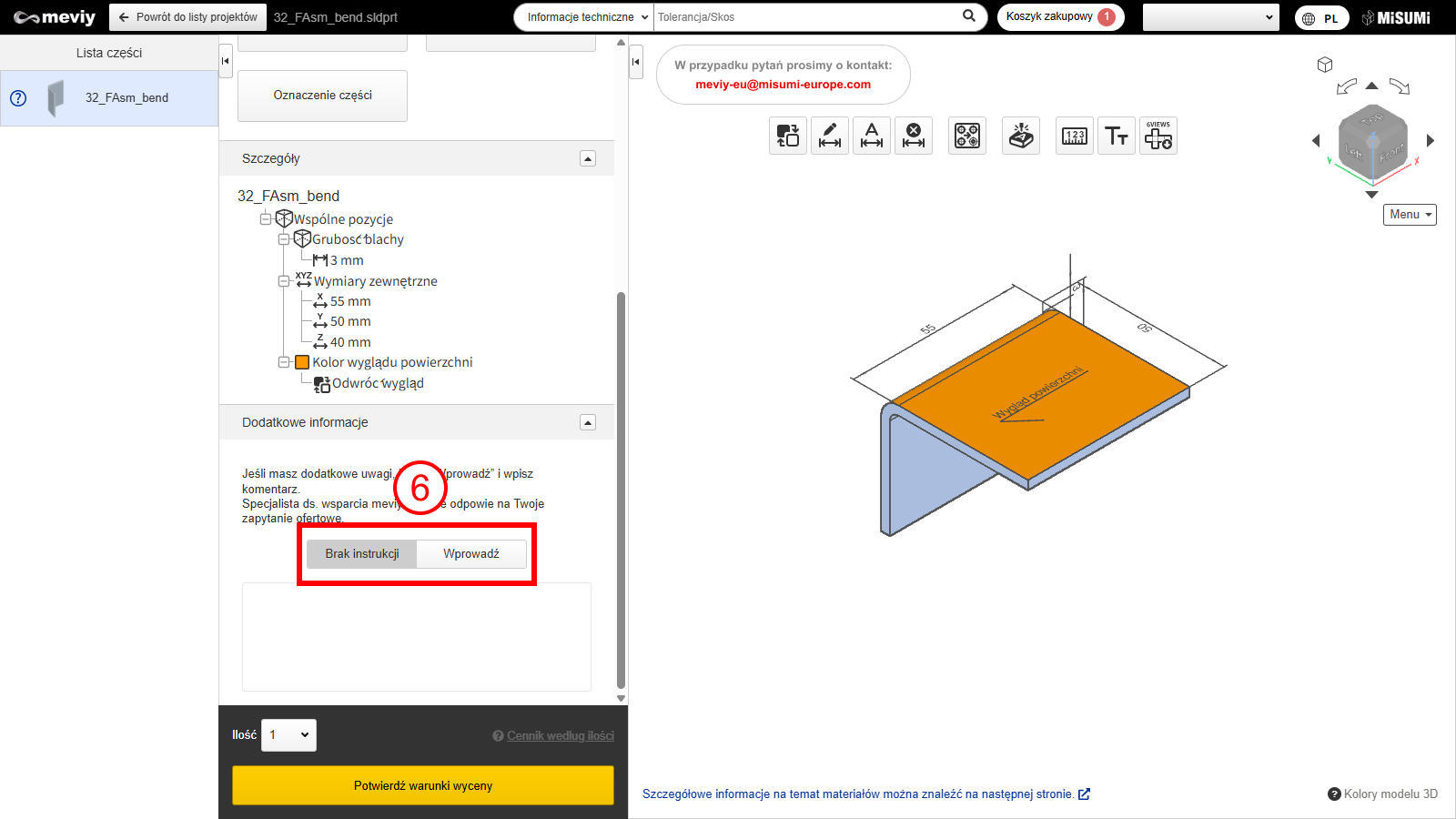Open the Ilość quantity dropdown
Viewport: 1456px width, 819px height.
tap(289, 735)
